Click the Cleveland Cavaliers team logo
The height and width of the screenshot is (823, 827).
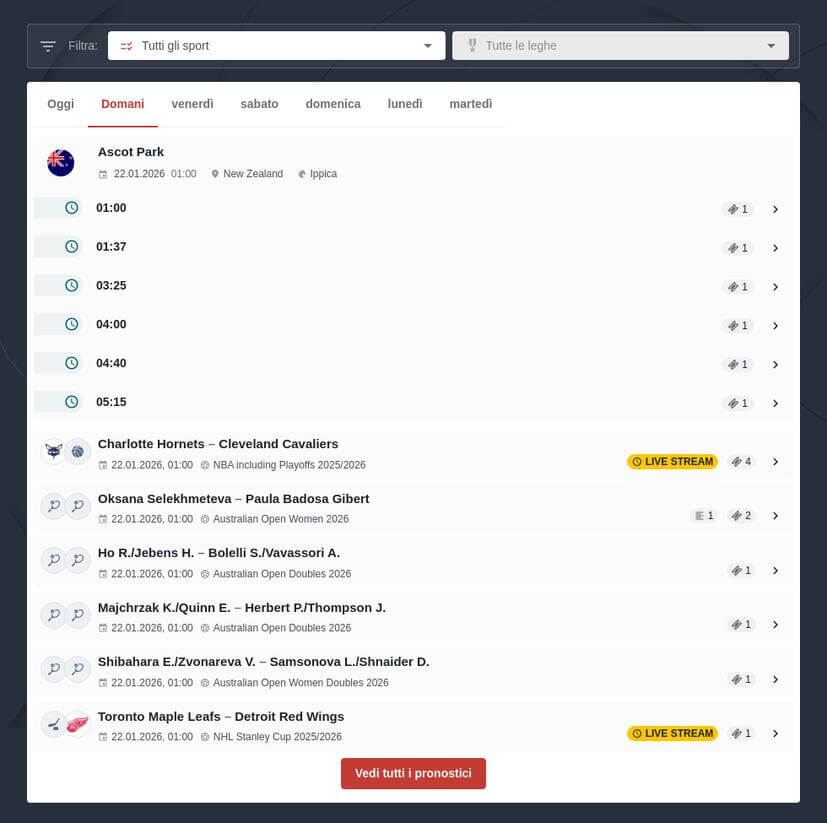point(78,451)
